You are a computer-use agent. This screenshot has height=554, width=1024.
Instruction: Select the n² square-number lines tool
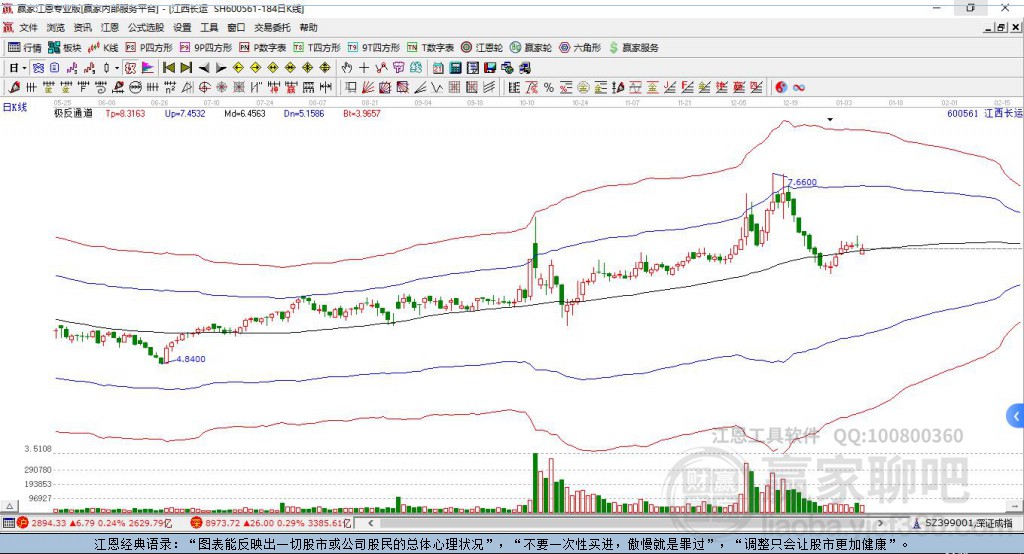[x=170, y=87]
